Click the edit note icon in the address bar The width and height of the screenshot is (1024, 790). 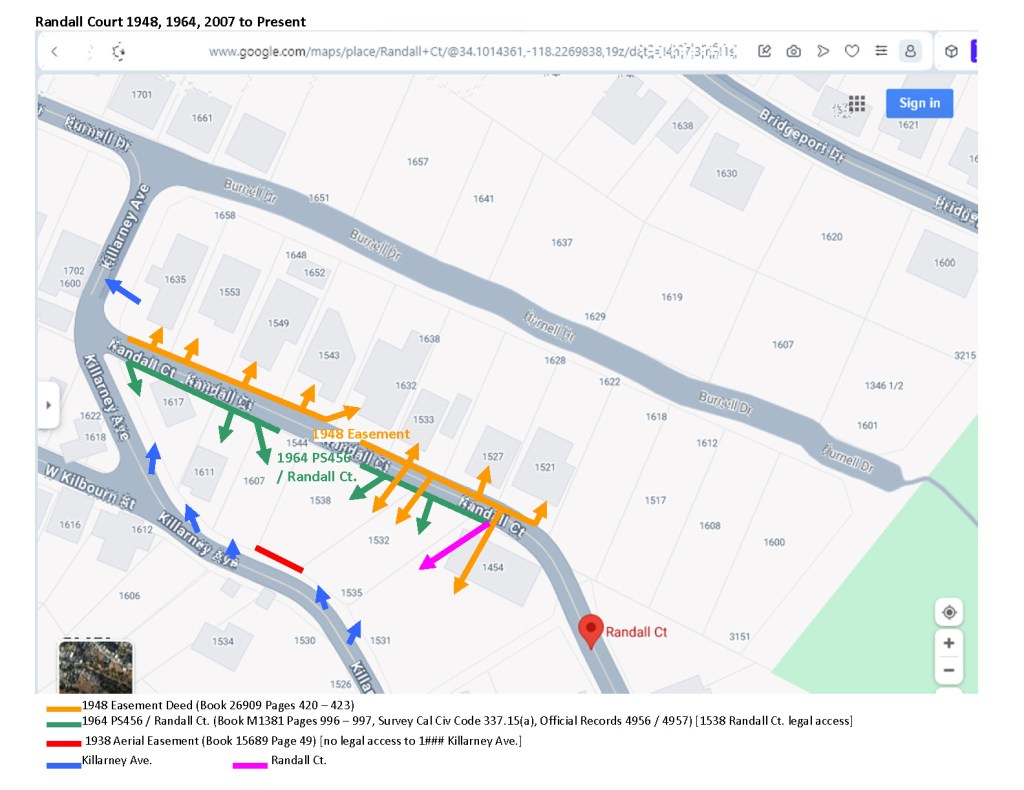point(764,51)
